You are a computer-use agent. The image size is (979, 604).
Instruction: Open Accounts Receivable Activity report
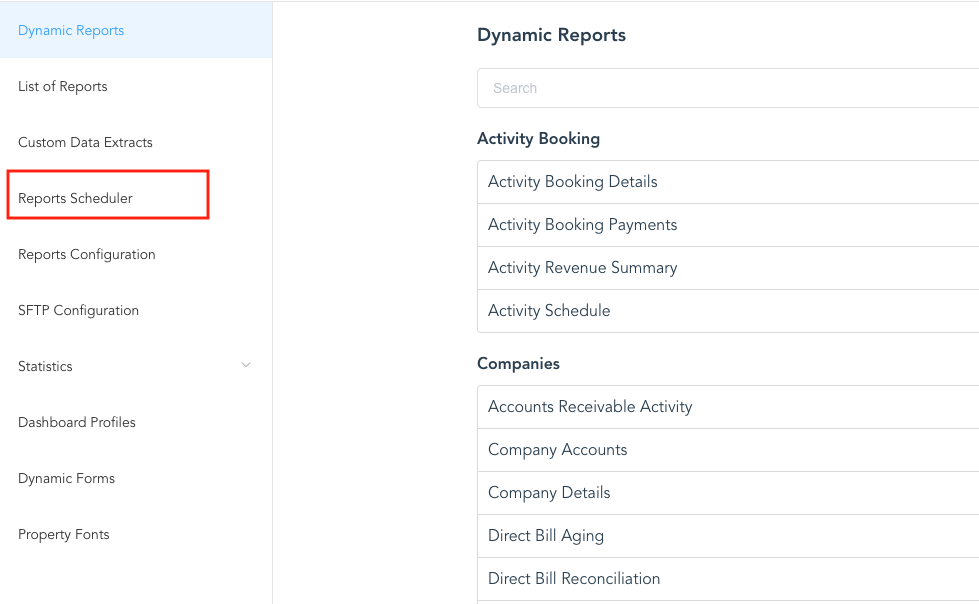[x=589, y=406]
